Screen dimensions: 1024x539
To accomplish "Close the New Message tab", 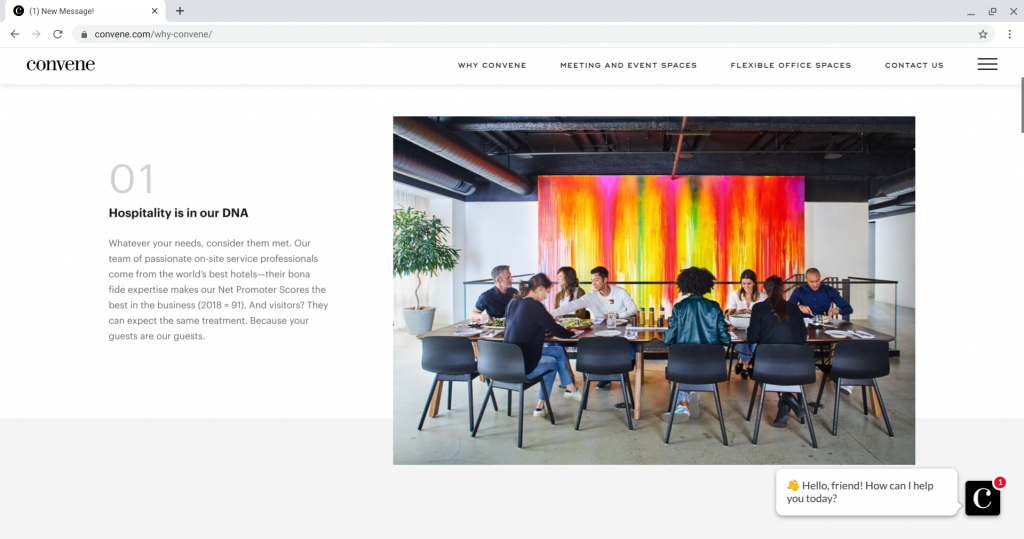I will point(155,10).
